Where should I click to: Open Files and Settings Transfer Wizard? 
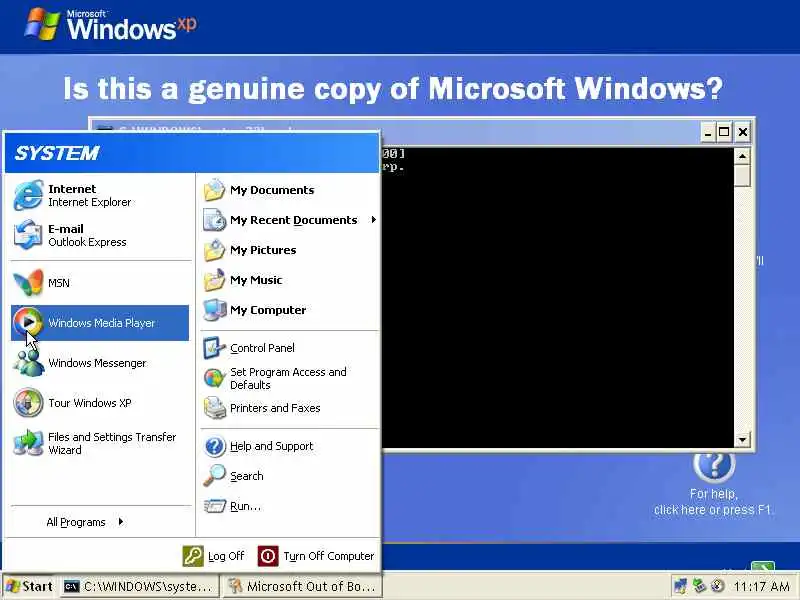100,443
